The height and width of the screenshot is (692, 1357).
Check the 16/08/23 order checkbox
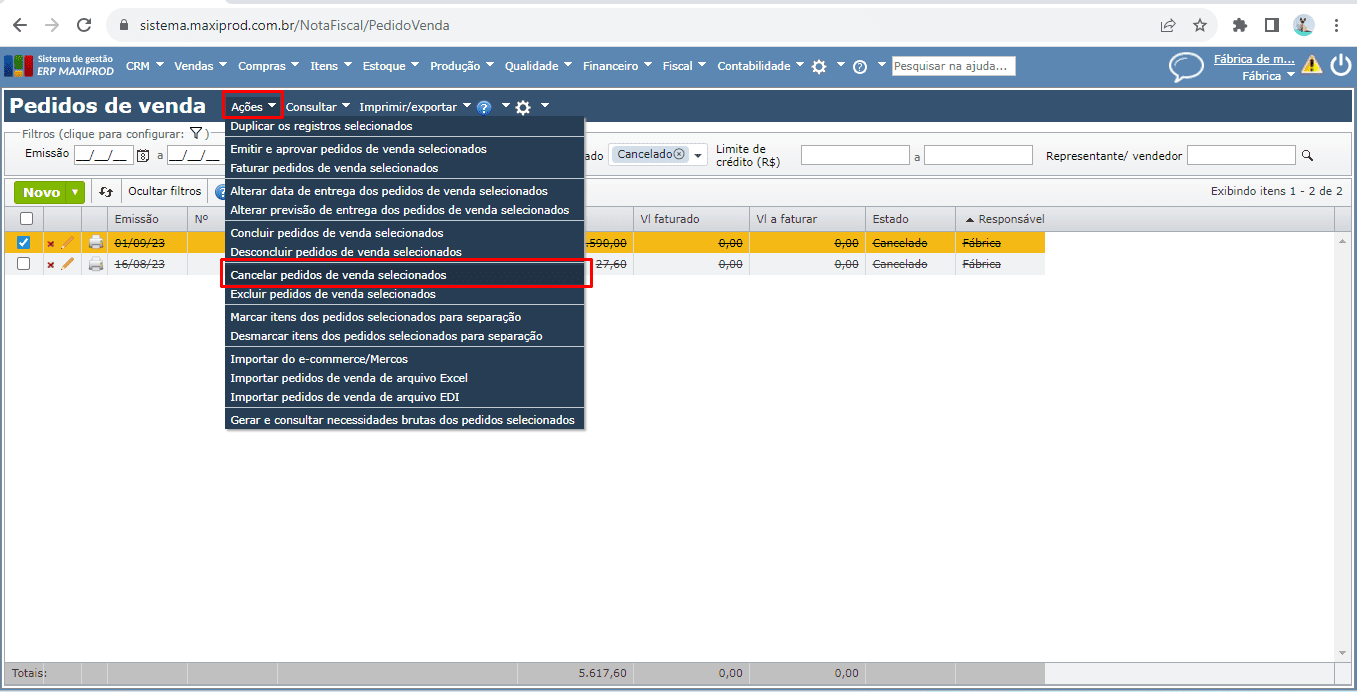click(24, 264)
